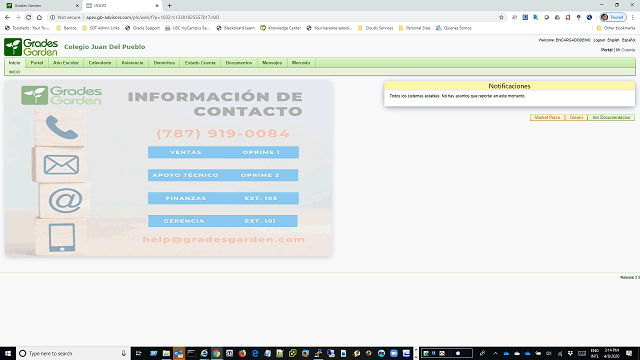Open the Personal Stap bookmark folder
Viewport: 640px width, 360px height.
pyautogui.click(x=415, y=28)
